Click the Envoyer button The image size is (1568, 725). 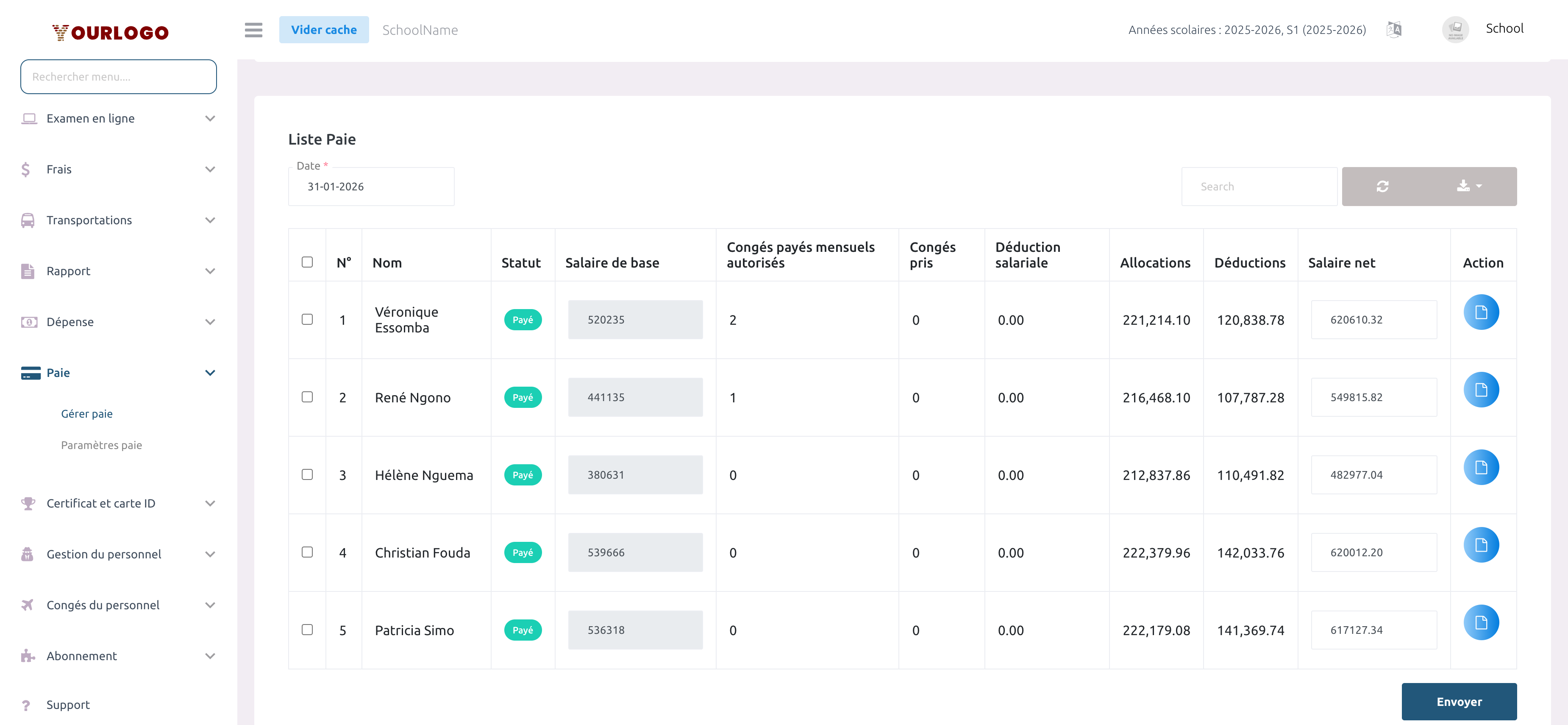click(x=1458, y=702)
